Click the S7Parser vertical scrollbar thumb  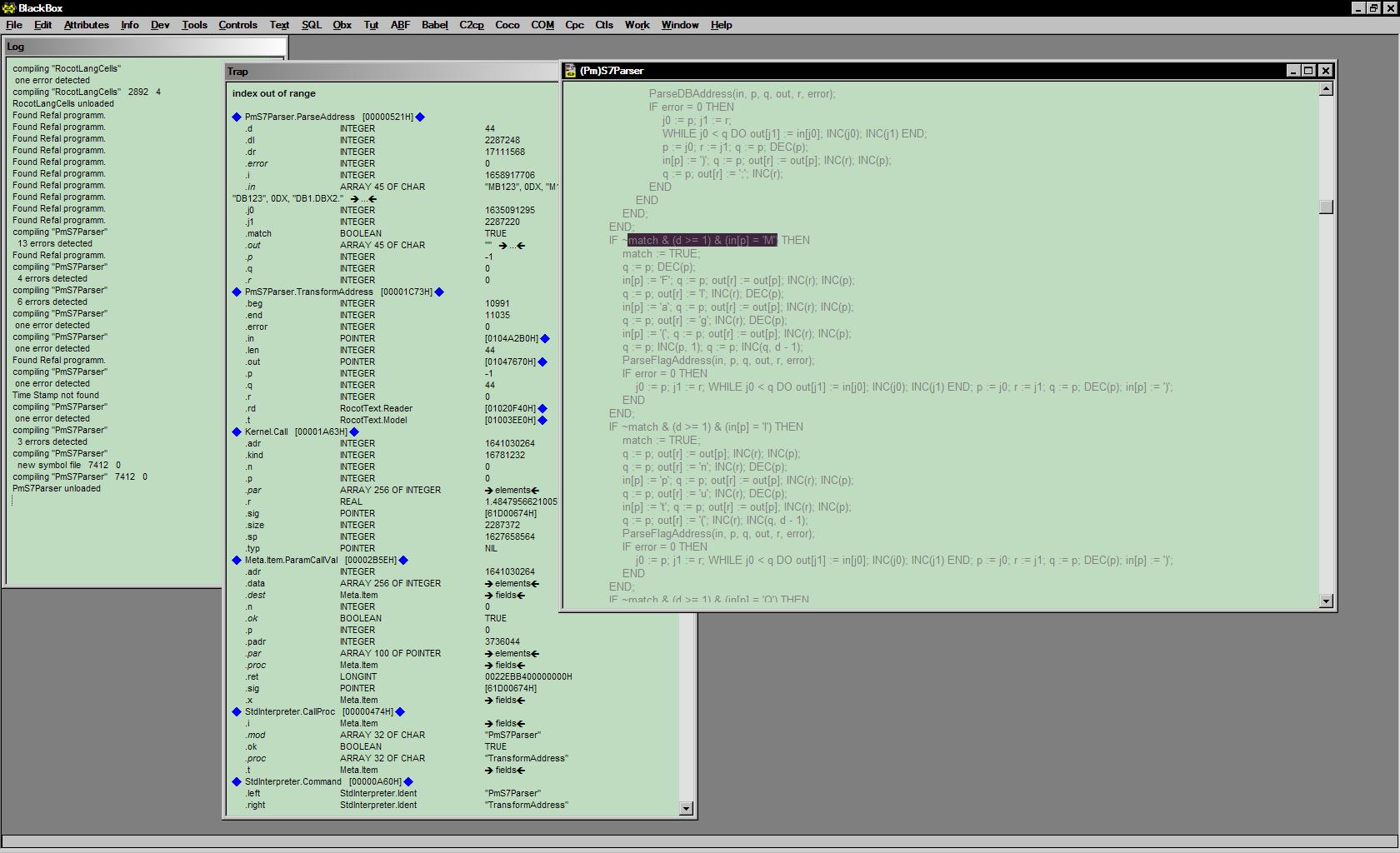pos(1326,207)
